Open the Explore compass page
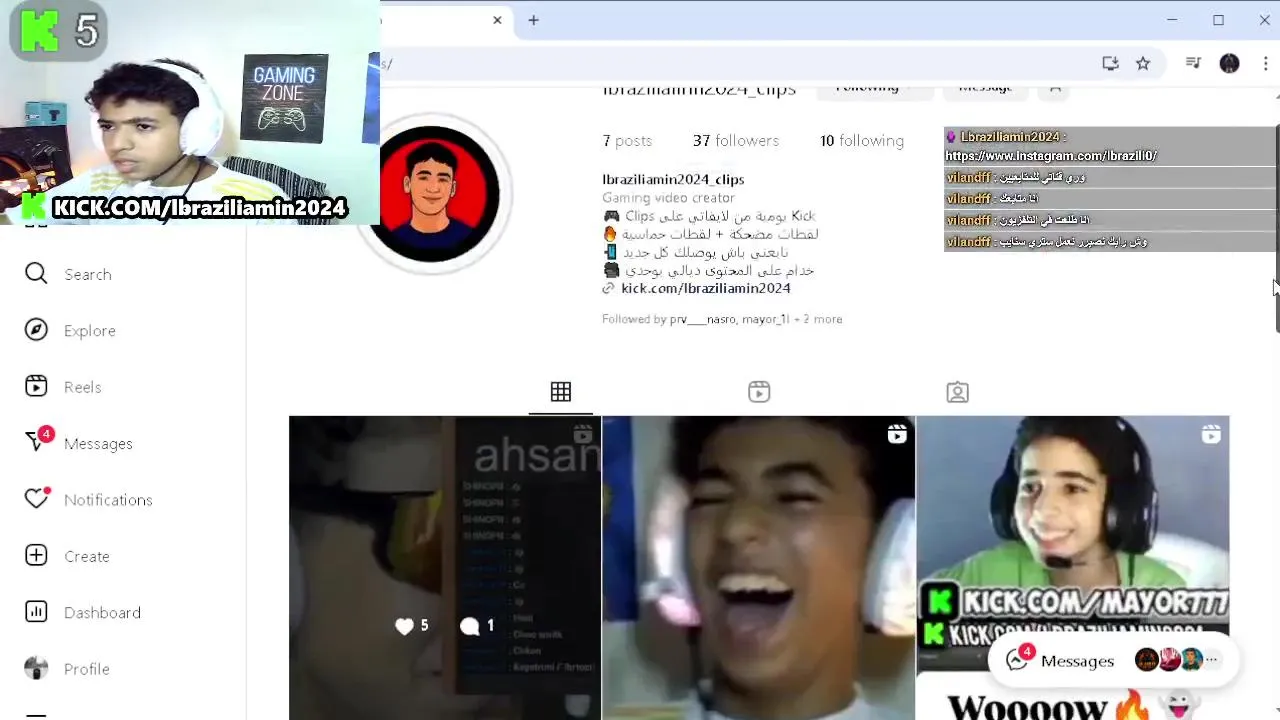This screenshot has width=1280, height=720. (70, 330)
